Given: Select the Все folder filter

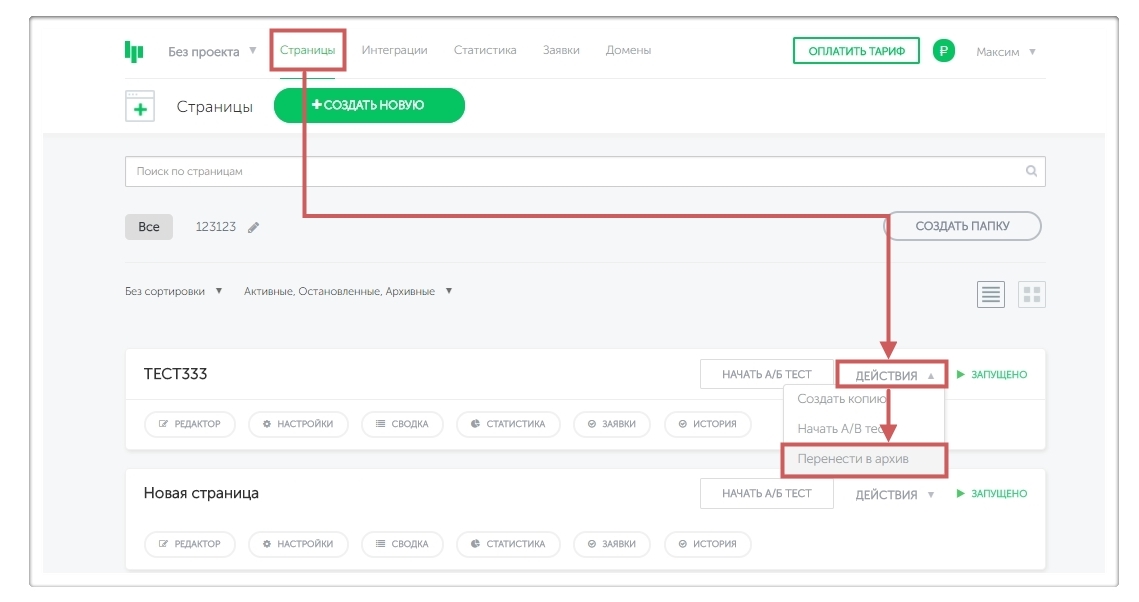Looking at the screenshot, I should [x=149, y=227].
